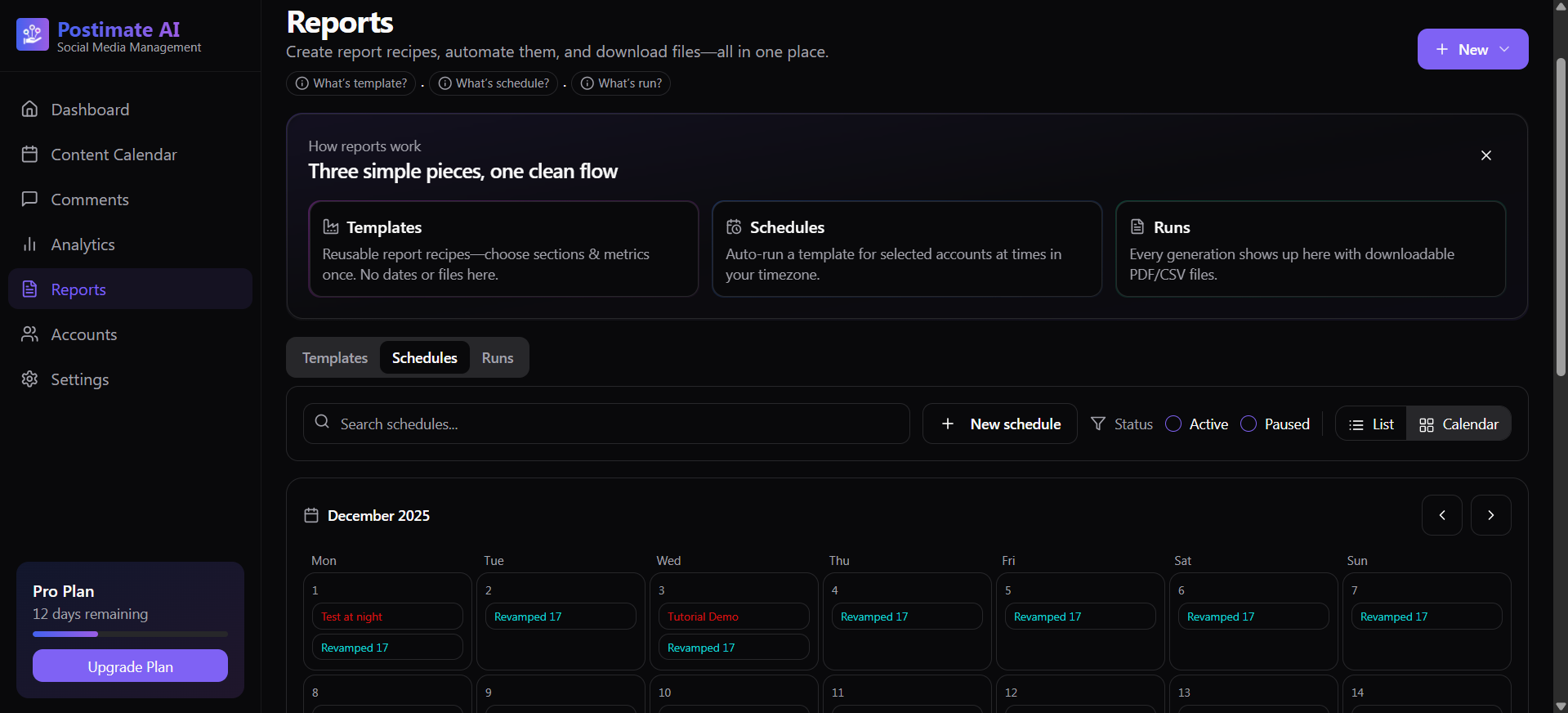
Task: Click the Search schedules input field
Action: (606, 424)
